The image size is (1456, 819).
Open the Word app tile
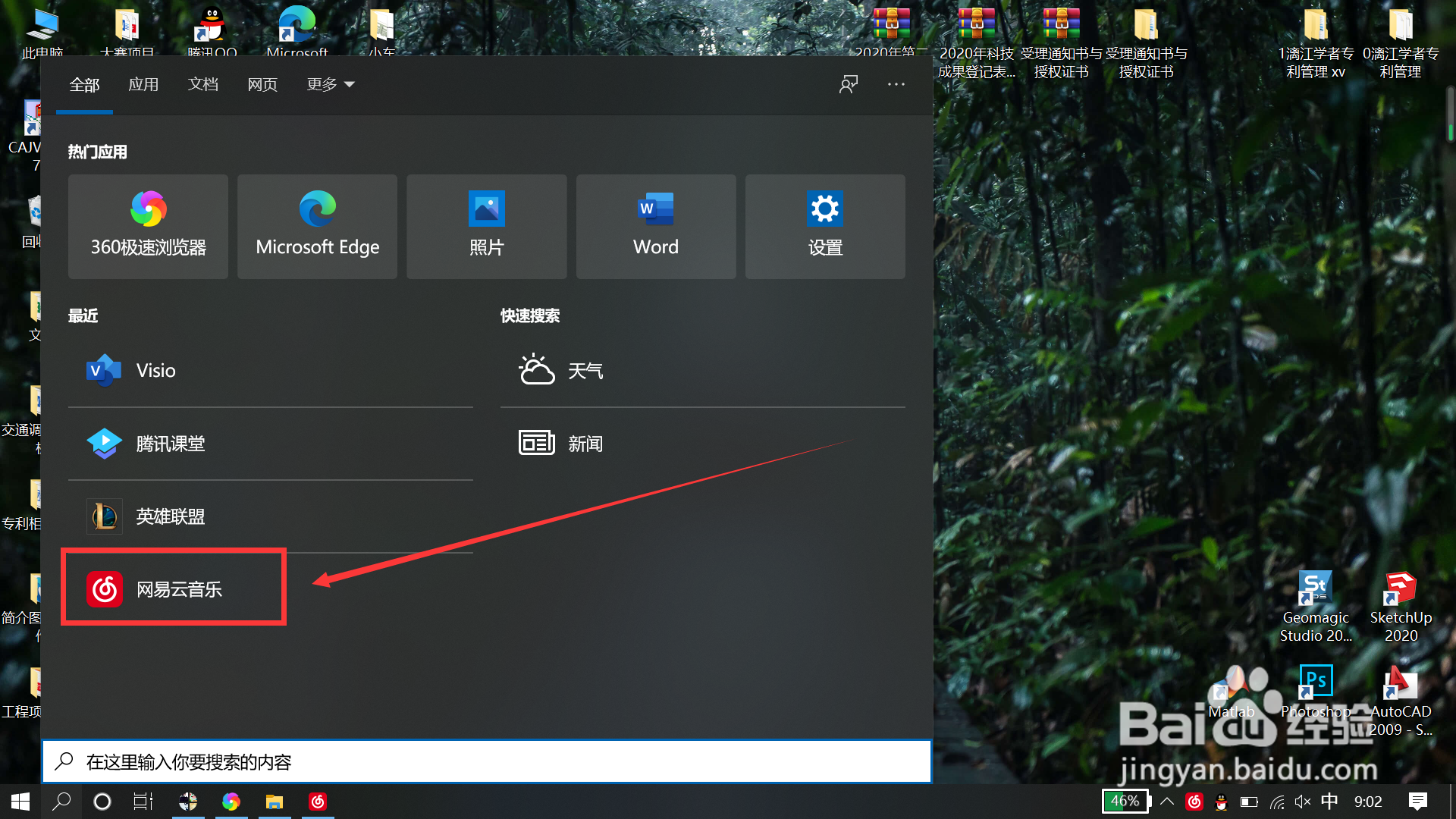655,226
